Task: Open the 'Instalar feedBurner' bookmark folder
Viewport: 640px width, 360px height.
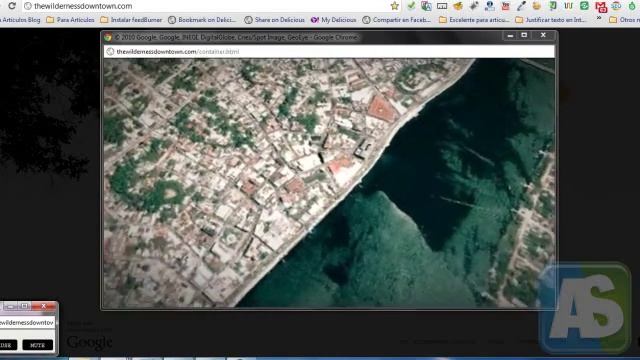Action: 131,20
